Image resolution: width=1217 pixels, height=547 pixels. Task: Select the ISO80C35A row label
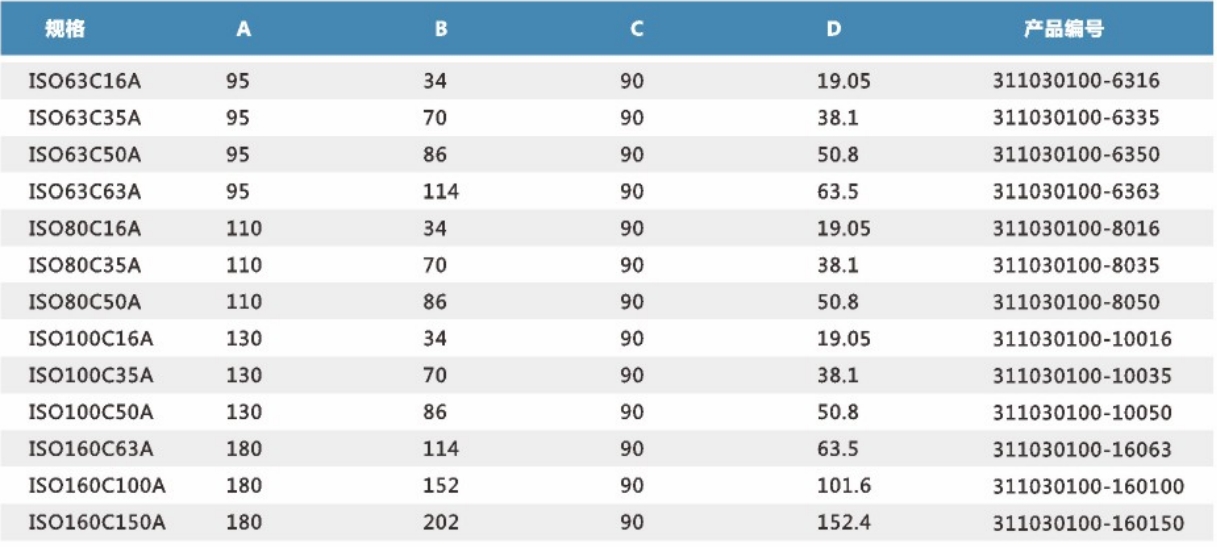[85, 266]
